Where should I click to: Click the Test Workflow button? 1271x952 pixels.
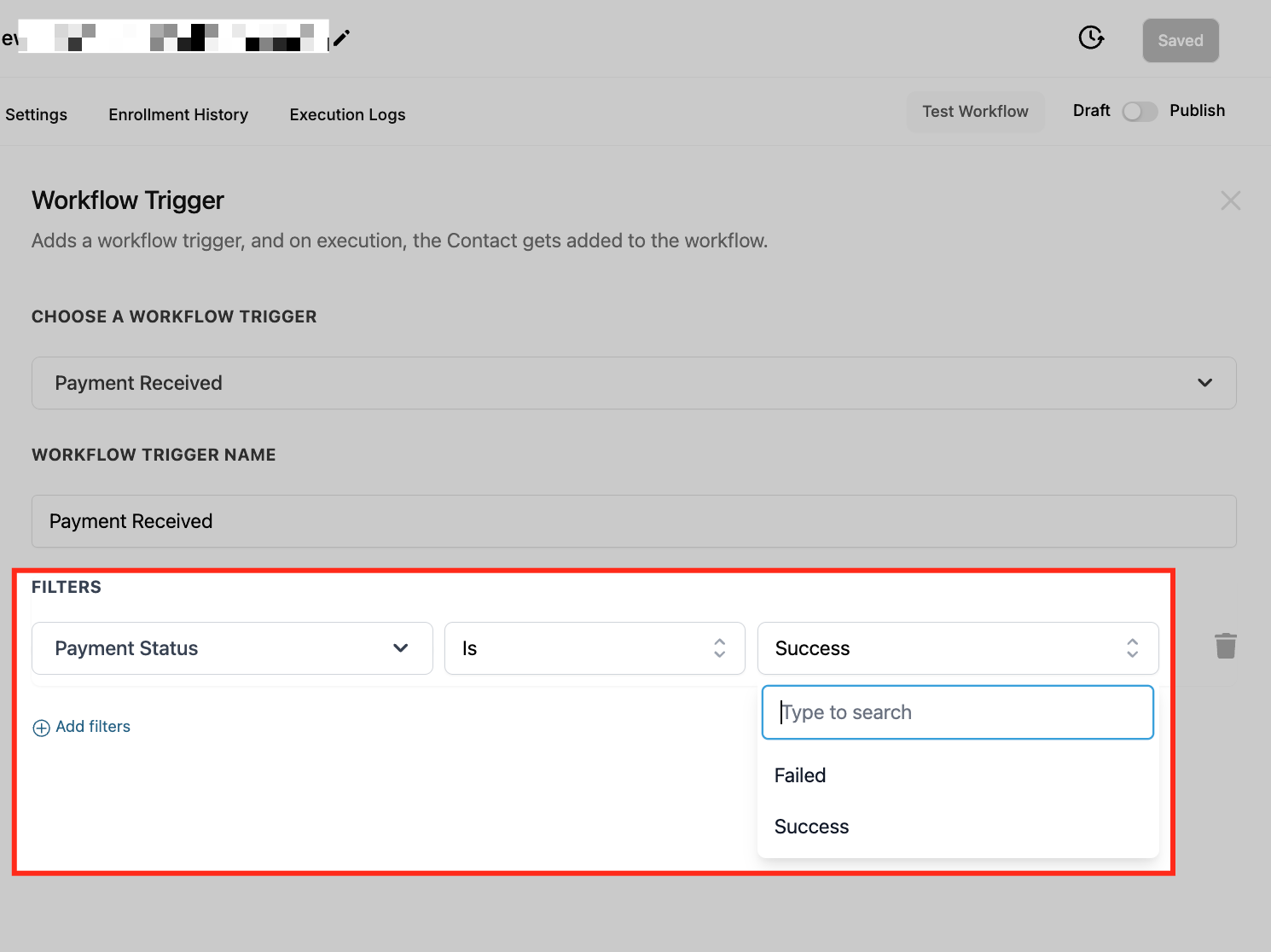pyautogui.click(x=975, y=112)
